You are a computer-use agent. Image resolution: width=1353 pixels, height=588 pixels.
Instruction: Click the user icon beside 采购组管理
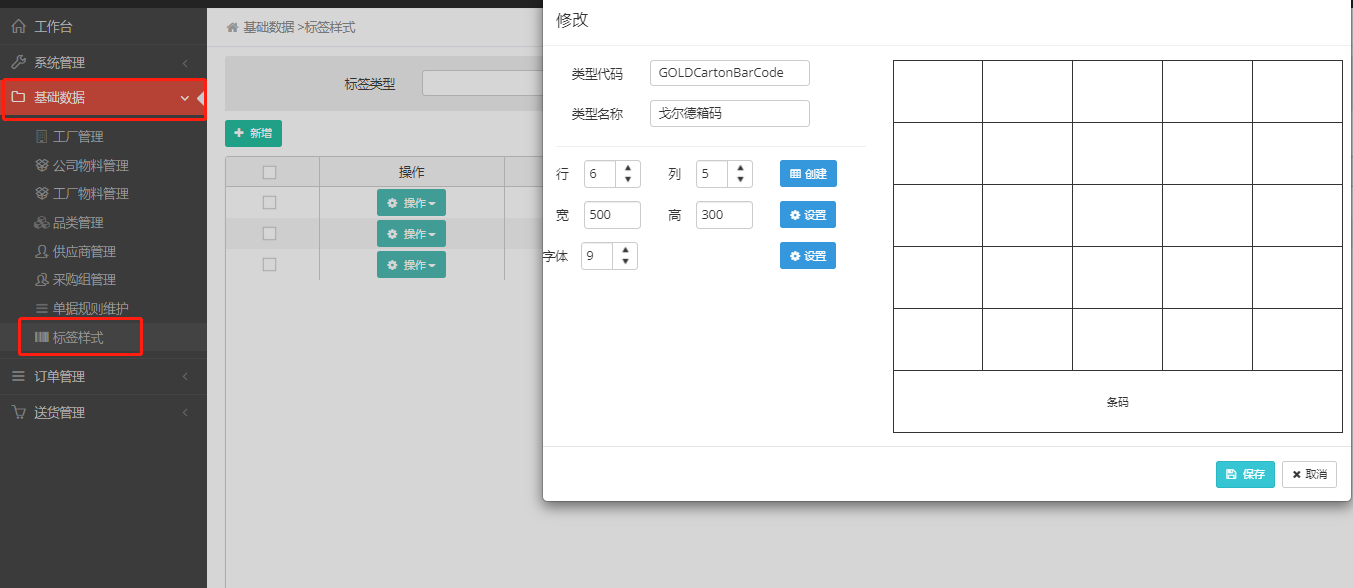41,279
